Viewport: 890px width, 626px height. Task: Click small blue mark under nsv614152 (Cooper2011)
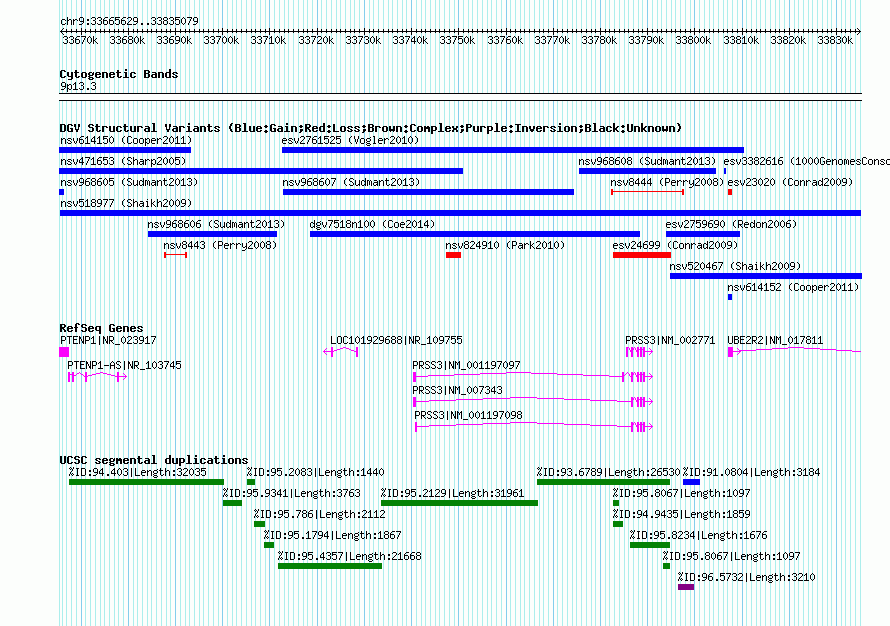coord(730,297)
